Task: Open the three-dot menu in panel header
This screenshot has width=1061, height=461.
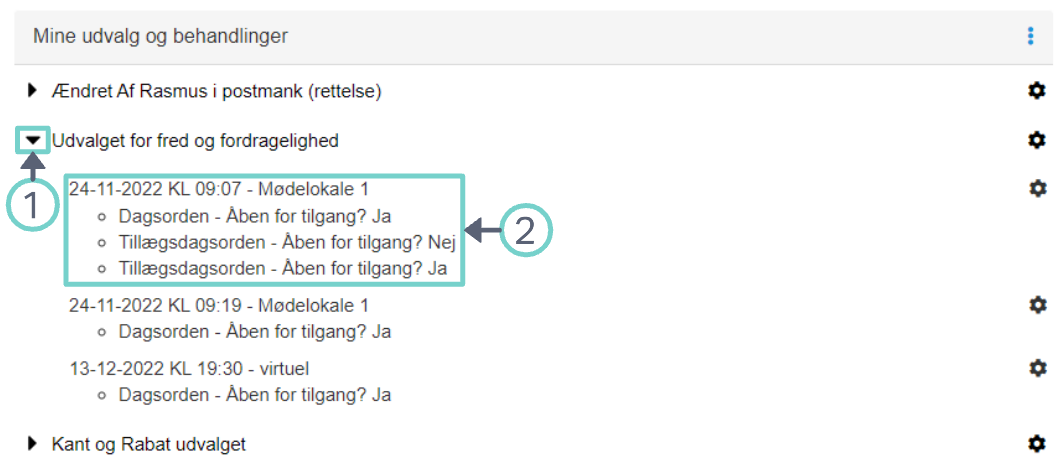Action: click(x=1031, y=37)
